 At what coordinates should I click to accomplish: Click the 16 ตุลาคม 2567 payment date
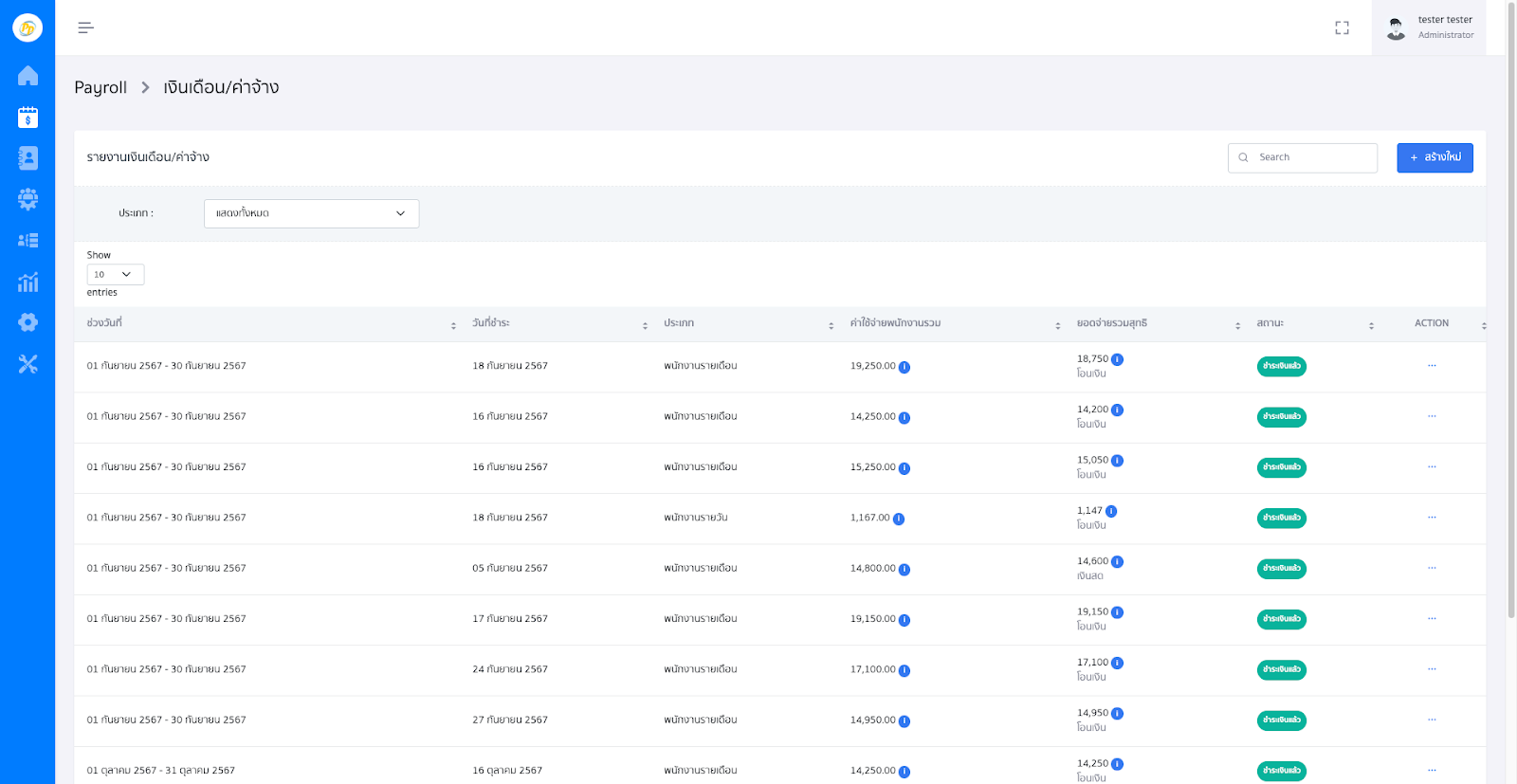507,771
